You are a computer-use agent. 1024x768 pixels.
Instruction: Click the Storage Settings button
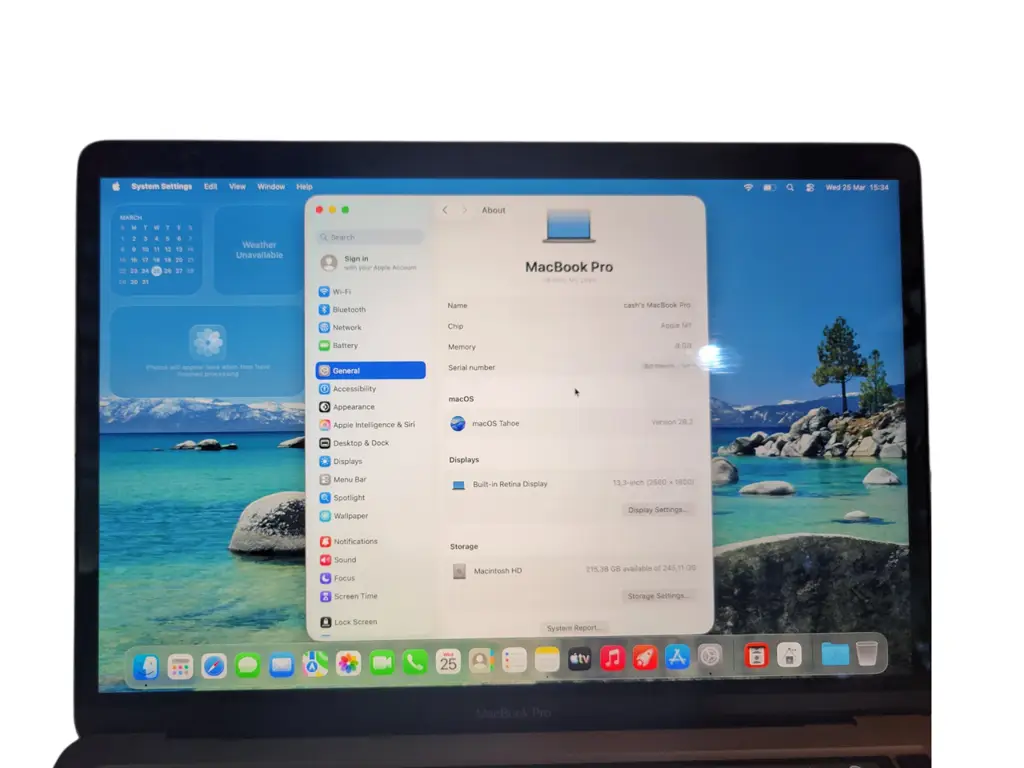coord(658,596)
